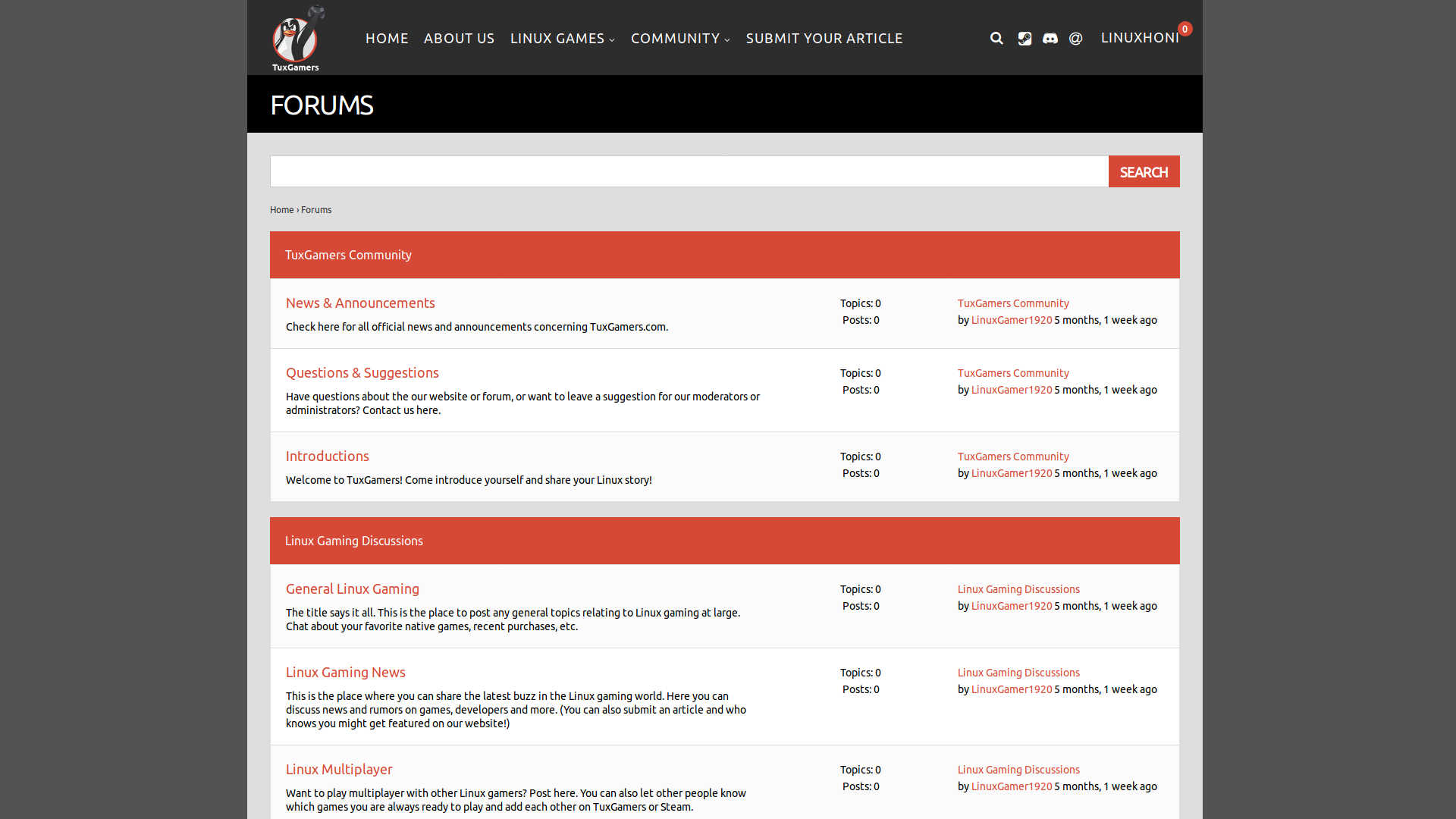The height and width of the screenshot is (819, 1456).
Task: Click the red notification count badge
Action: click(x=1185, y=29)
